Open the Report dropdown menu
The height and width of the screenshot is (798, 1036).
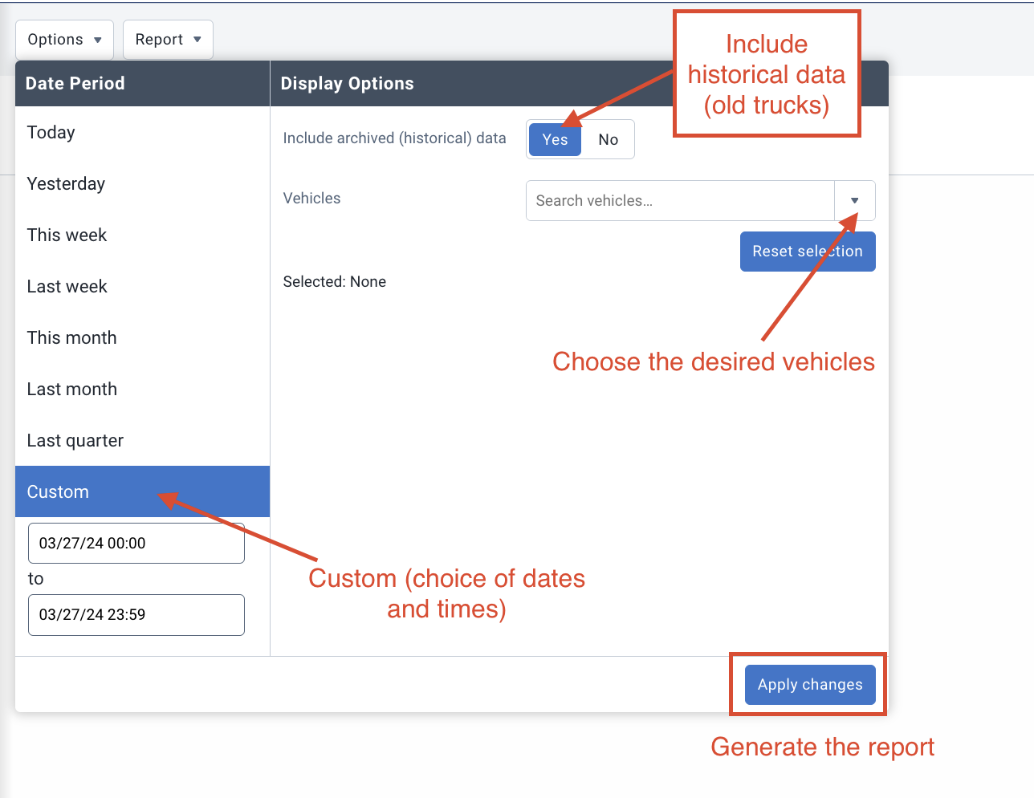pyautogui.click(x=168, y=40)
